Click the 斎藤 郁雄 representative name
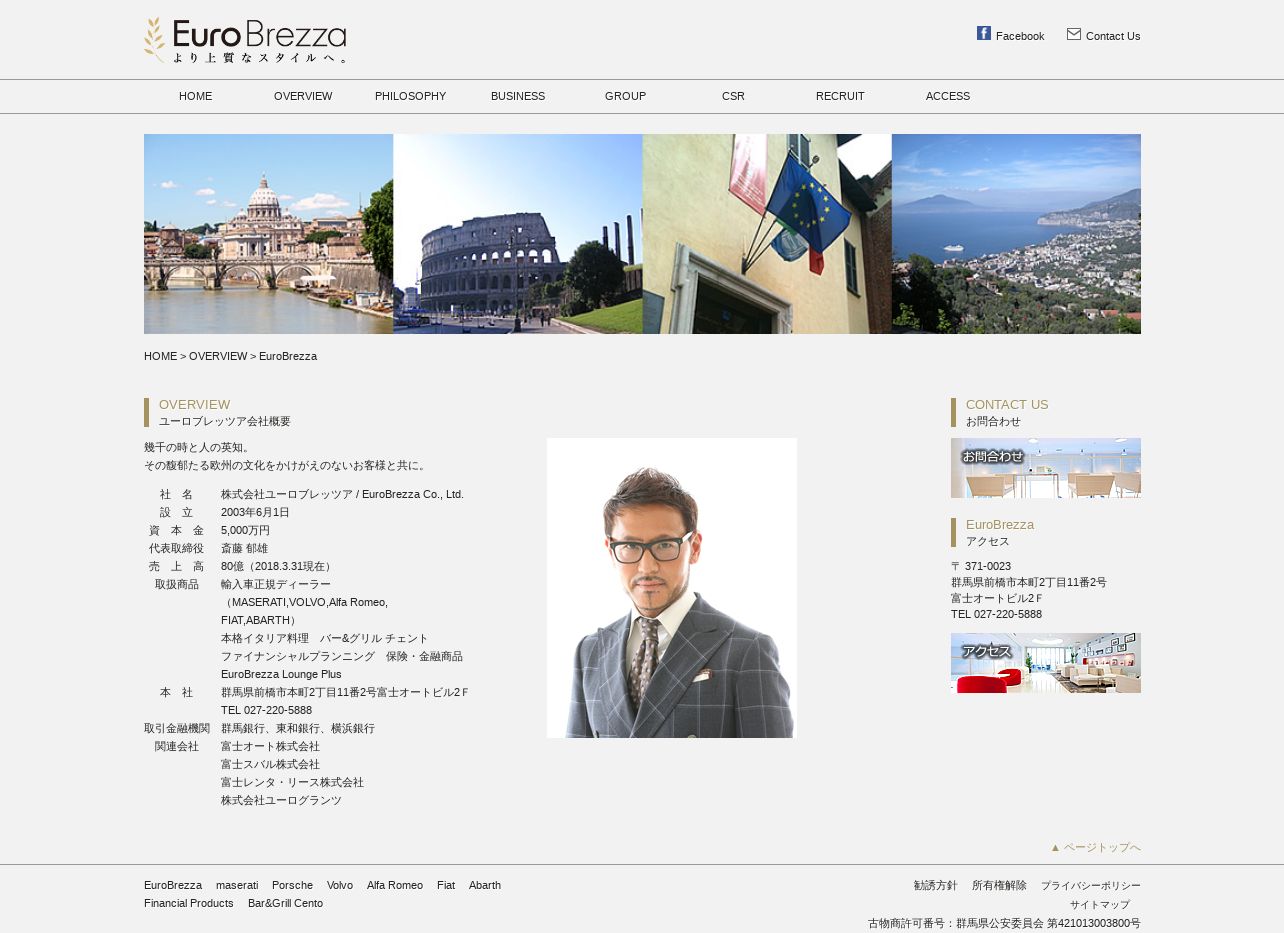Screen dimensions: 1284x933 [244, 548]
